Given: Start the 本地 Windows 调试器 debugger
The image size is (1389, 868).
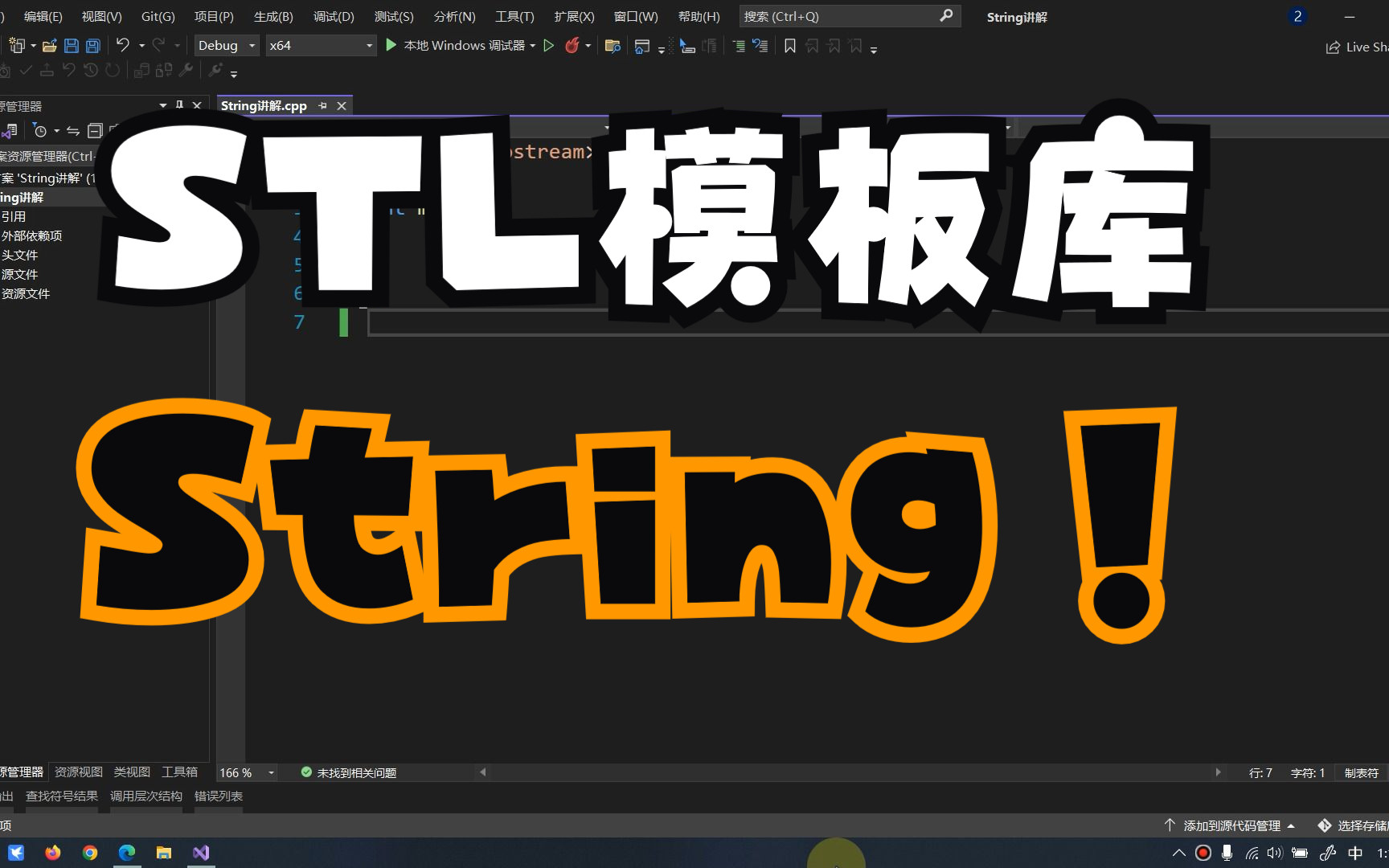Looking at the screenshot, I should (455, 46).
